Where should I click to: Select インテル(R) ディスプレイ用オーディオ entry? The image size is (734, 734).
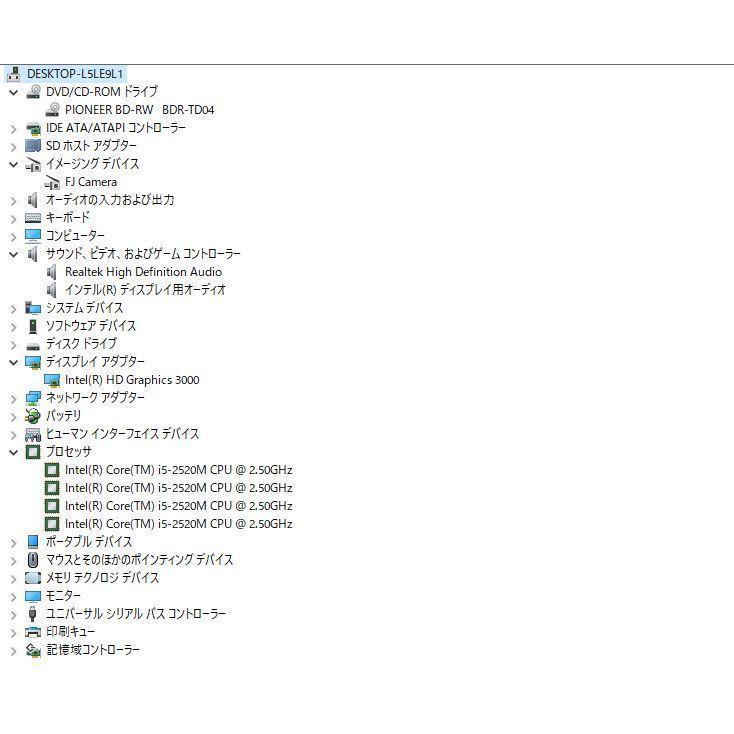click(x=145, y=290)
